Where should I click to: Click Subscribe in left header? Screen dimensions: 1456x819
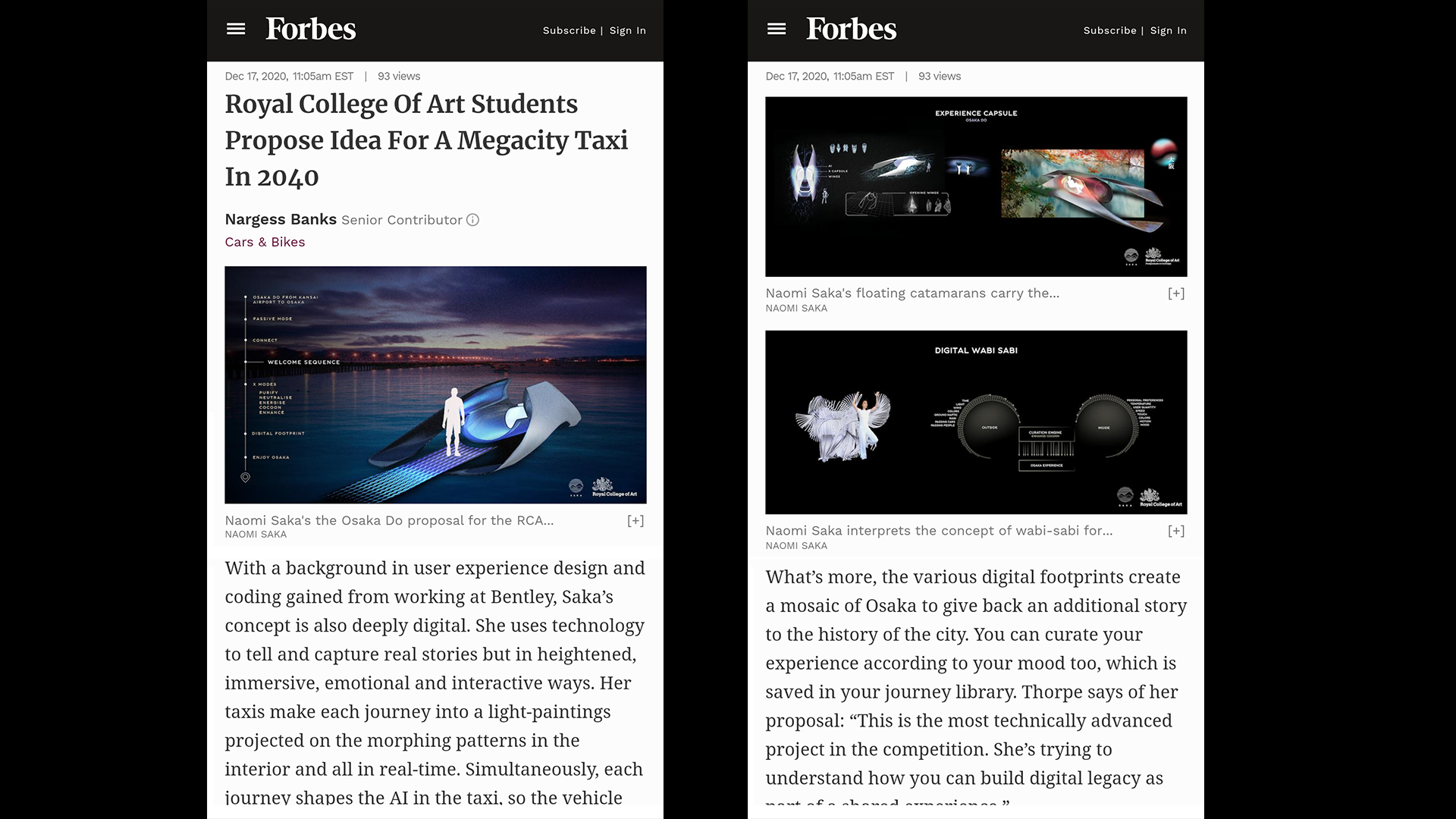[569, 30]
